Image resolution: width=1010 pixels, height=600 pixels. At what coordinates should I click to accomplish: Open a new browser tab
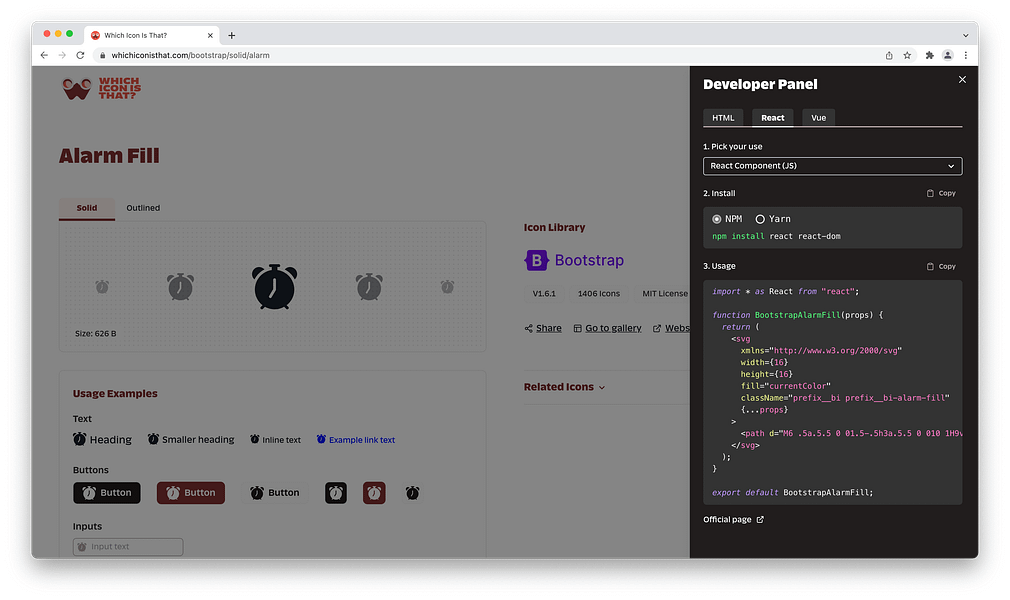coord(232,35)
